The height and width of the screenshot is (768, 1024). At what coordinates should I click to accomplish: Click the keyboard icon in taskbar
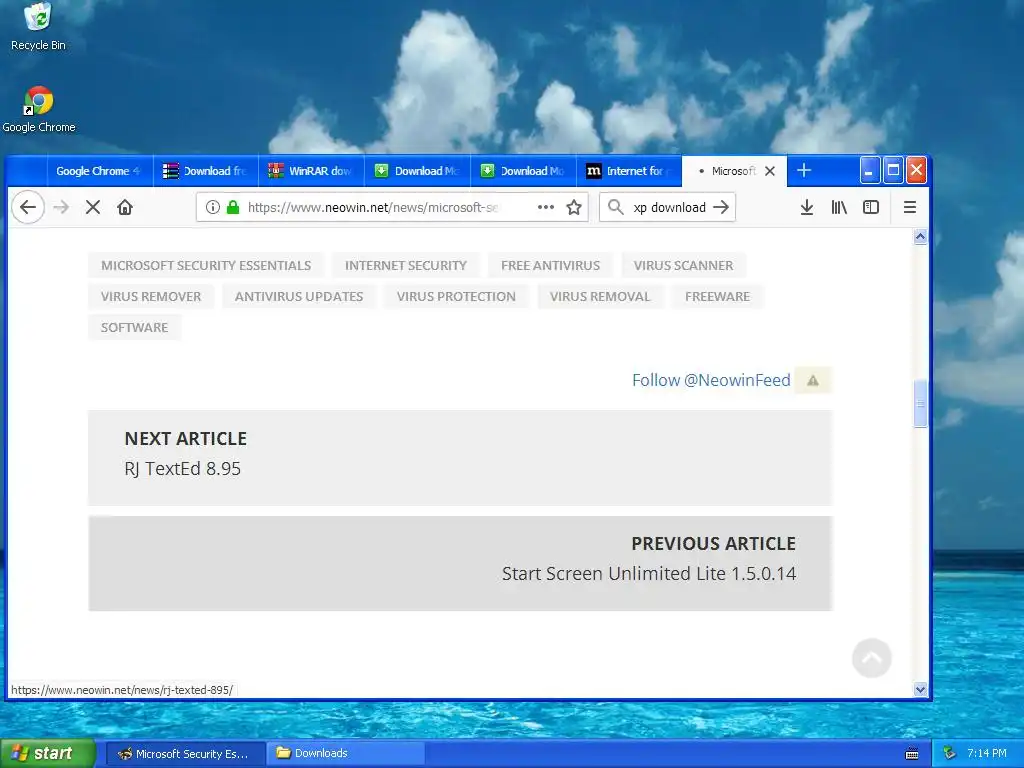[x=912, y=754]
